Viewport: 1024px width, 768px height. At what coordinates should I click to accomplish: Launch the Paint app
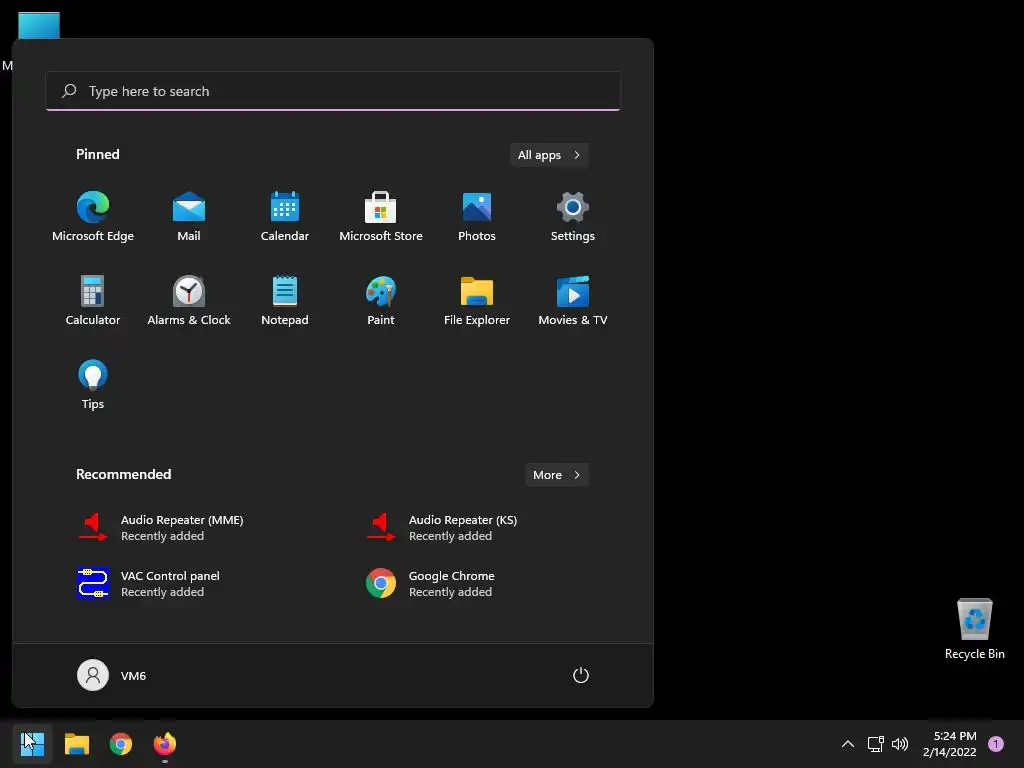pos(381,300)
